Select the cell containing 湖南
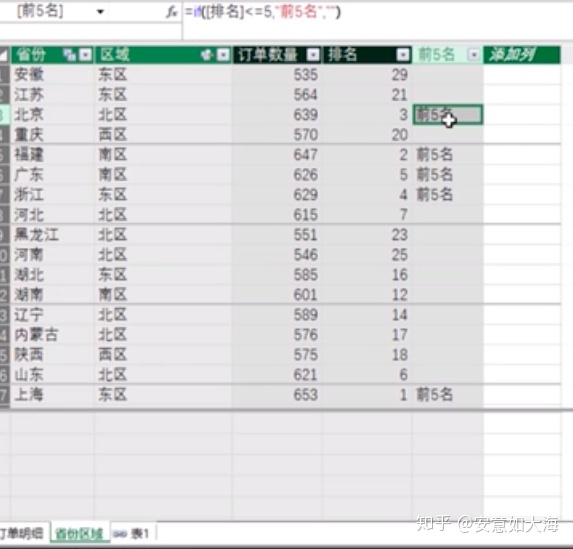The height and width of the screenshot is (549, 573). click(x=53, y=295)
